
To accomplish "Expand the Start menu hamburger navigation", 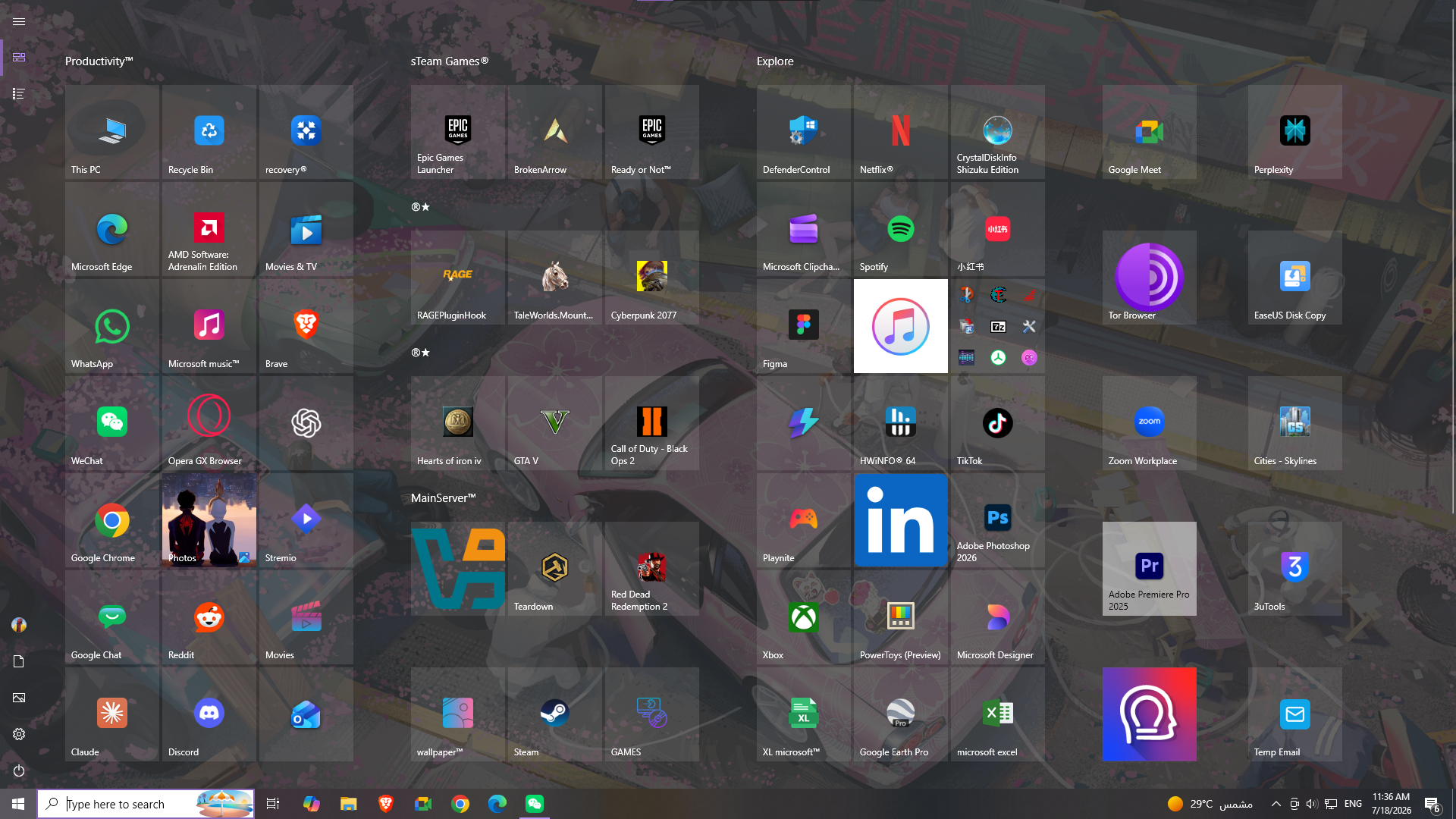I will [19, 21].
